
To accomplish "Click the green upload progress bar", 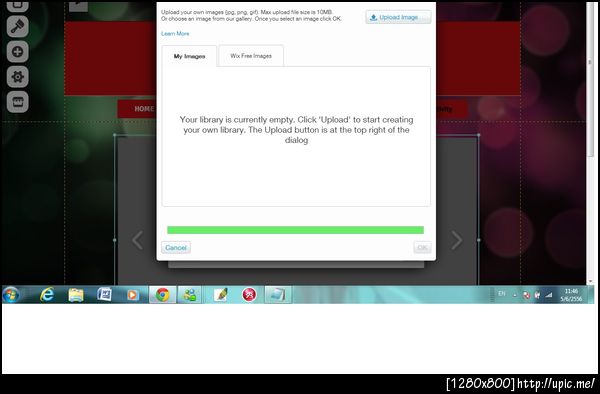I will point(295,230).
